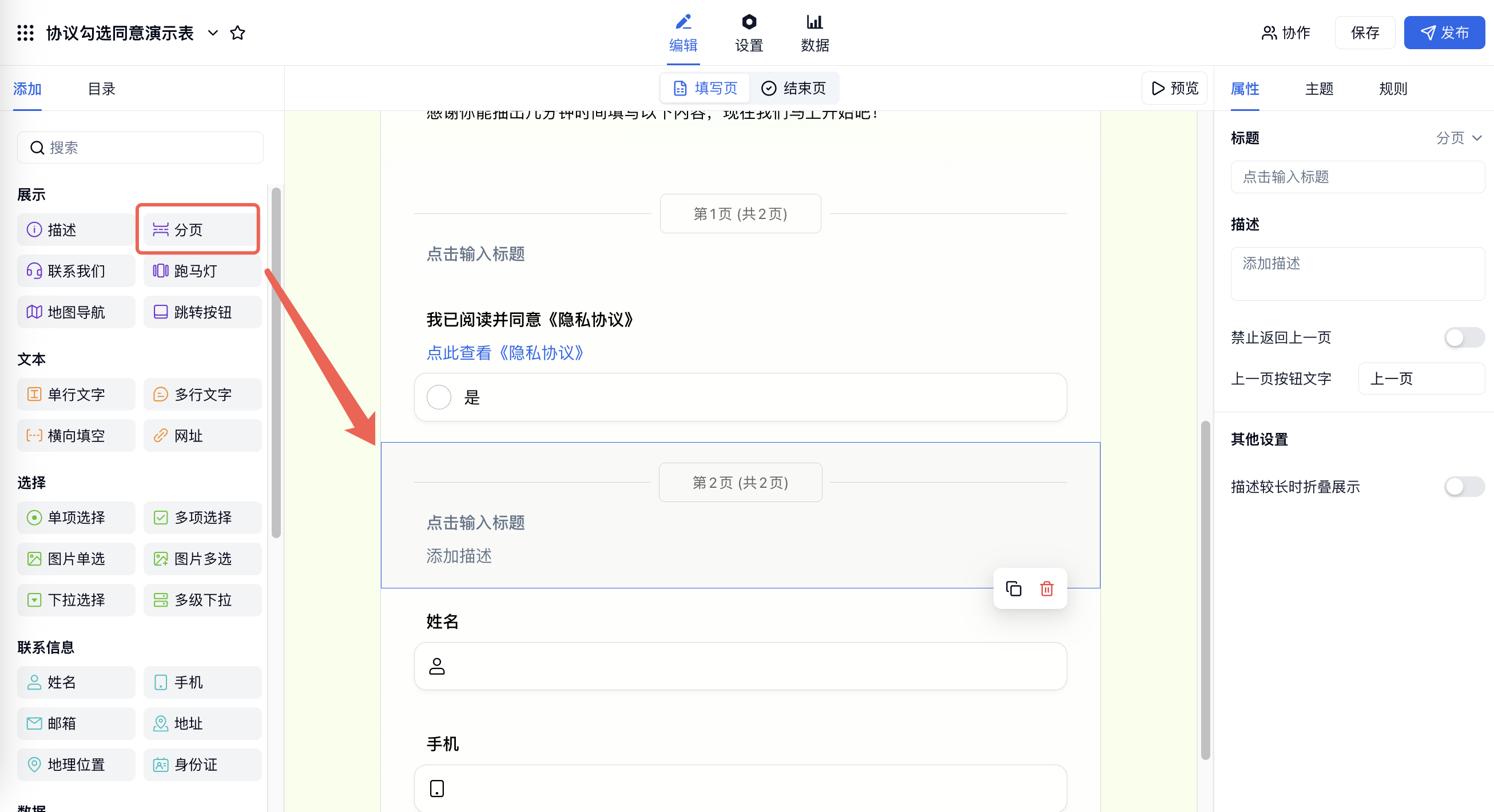1494x812 pixels.
Task: Switch to the 结束页 tab
Action: coord(793,88)
